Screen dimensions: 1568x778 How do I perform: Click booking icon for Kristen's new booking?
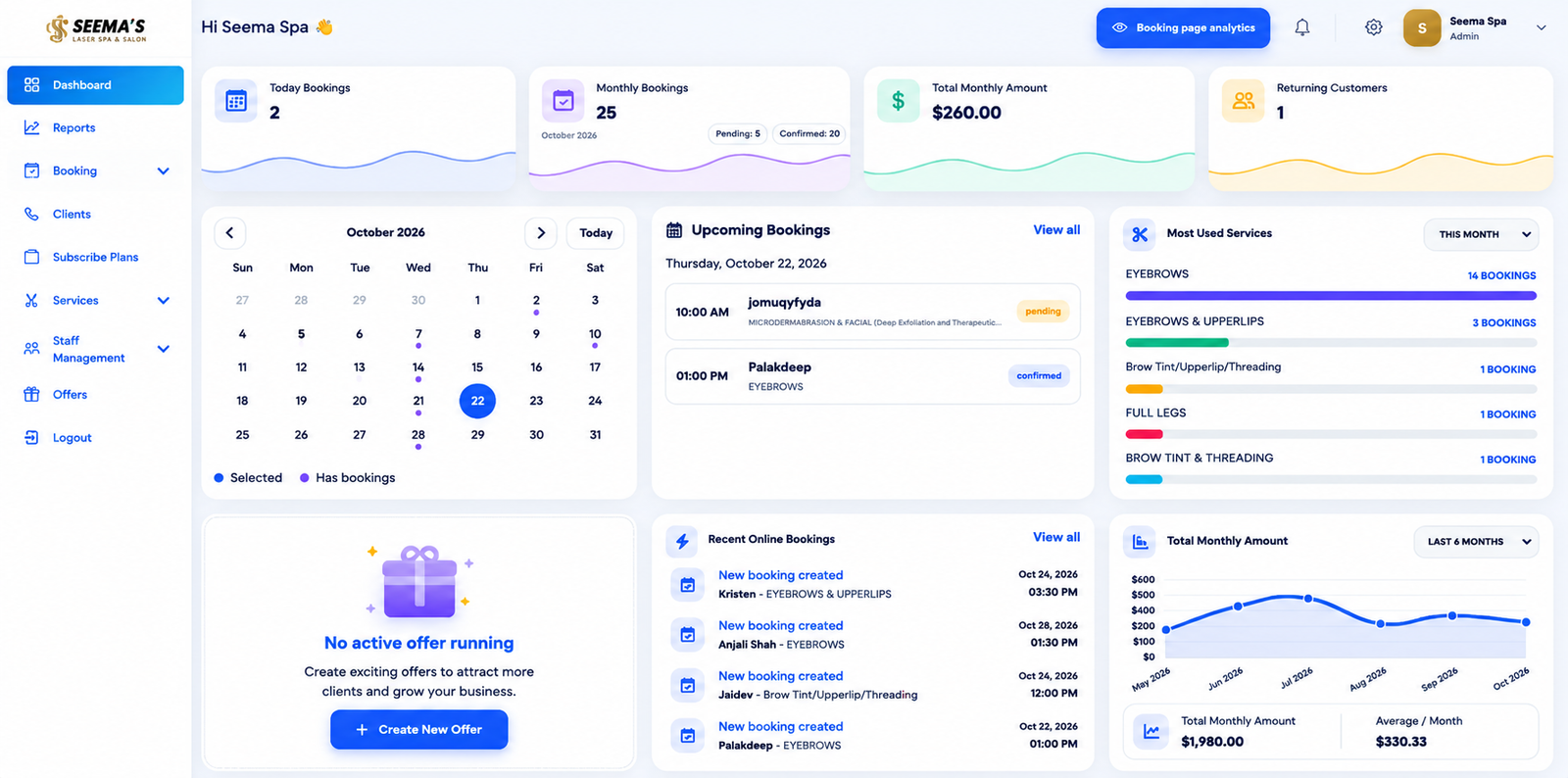click(688, 585)
